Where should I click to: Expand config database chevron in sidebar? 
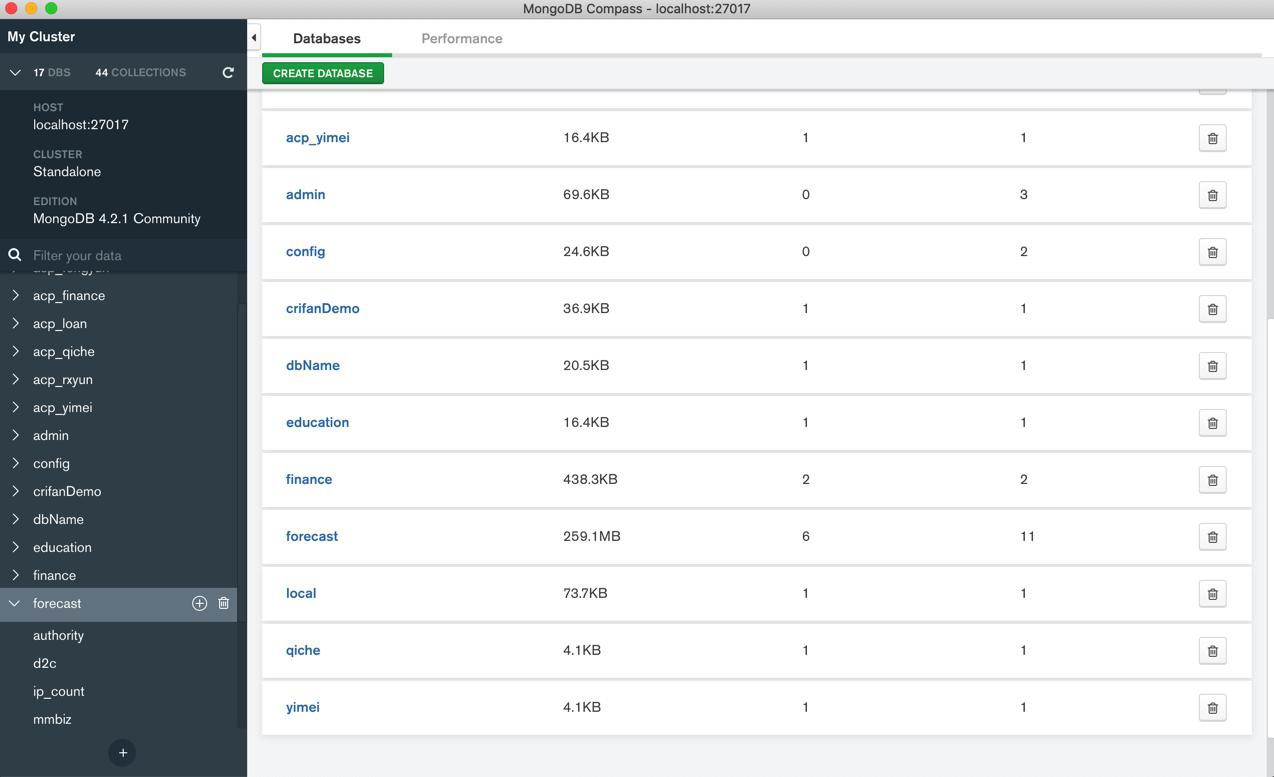point(15,463)
